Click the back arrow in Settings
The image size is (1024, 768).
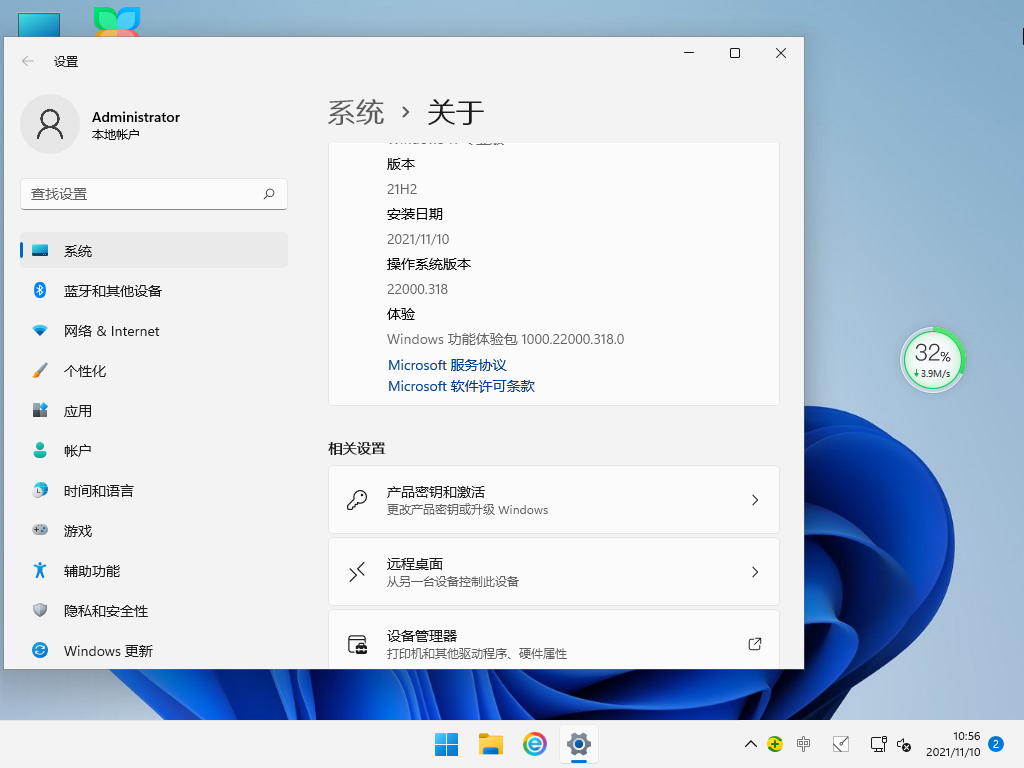tap(27, 61)
